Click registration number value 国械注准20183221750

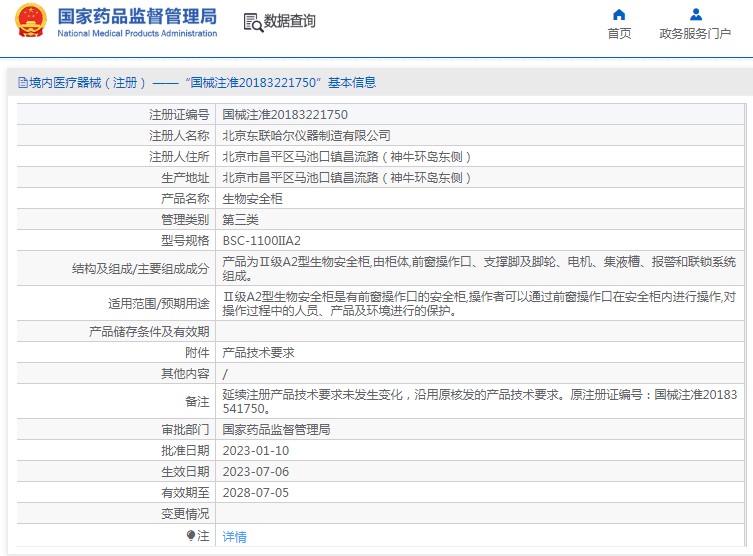284,115
